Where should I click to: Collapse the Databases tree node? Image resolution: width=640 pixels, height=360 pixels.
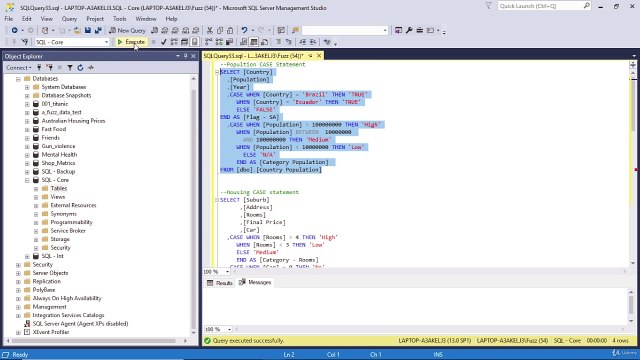pos(18,79)
